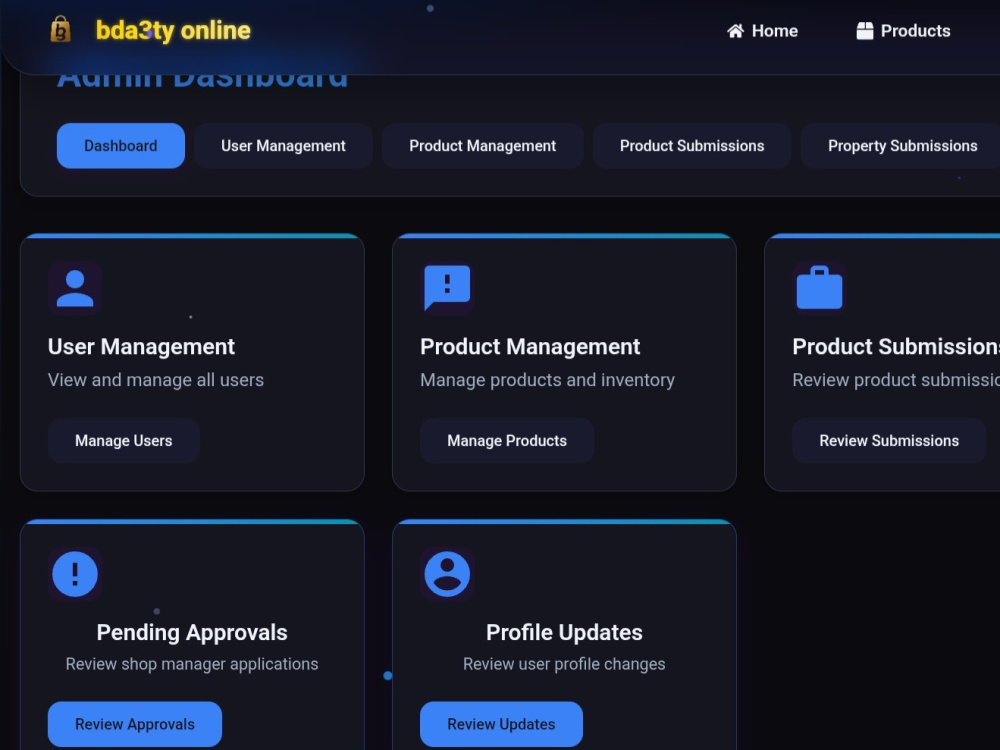The height and width of the screenshot is (750, 1000).
Task: Click the Manage Products button
Action: point(507,441)
